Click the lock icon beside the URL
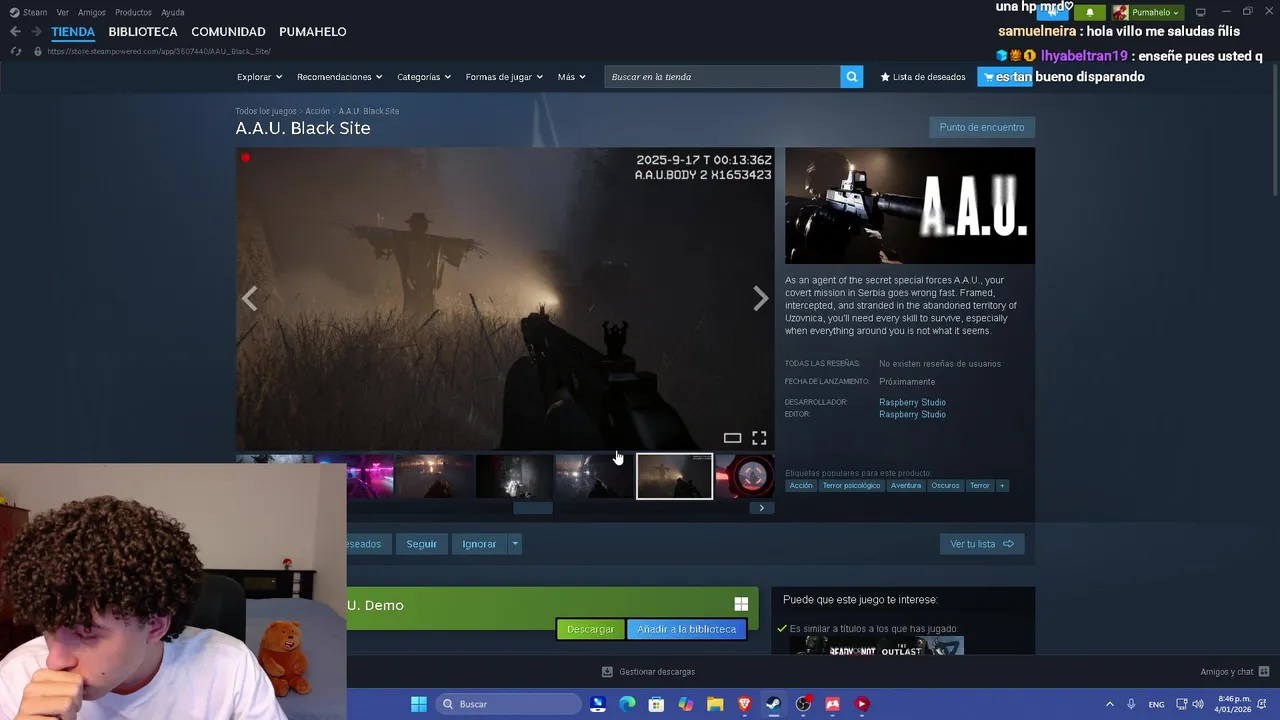The height and width of the screenshot is (720, 1280). click(x=38, y=51)
